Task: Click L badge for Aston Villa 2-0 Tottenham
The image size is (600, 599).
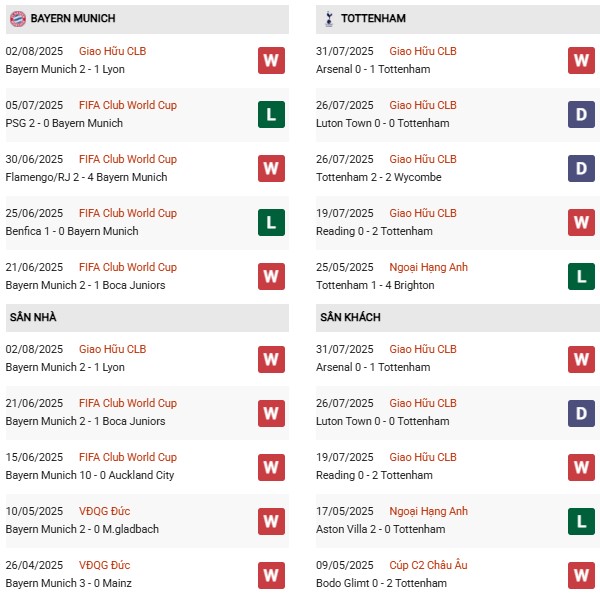Action: (x=581, y=520)
